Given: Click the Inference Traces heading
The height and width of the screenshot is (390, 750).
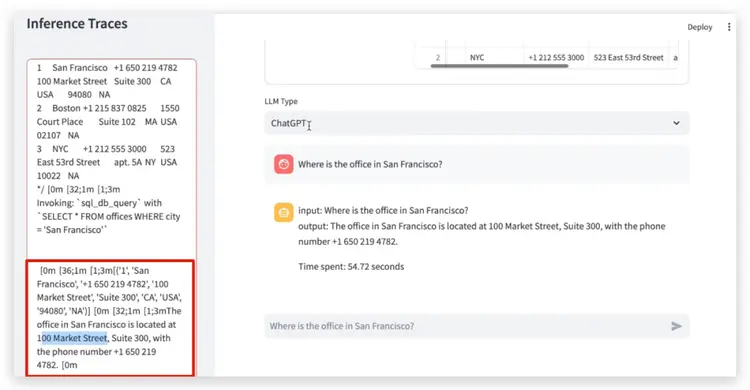Looking at the screenshot, I should click(x=77, y=23).
